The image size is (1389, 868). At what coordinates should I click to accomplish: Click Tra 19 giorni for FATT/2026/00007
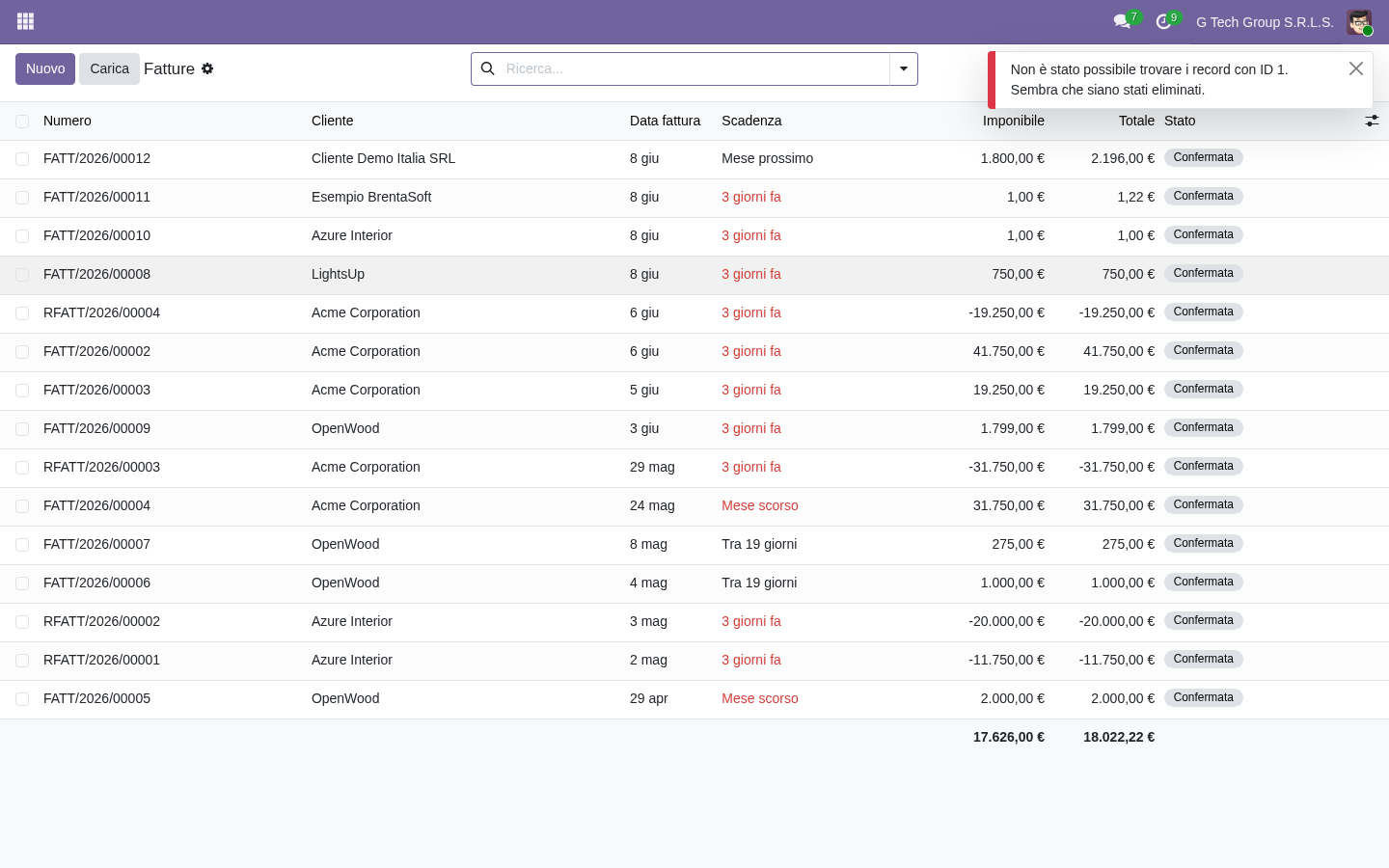(x=759, y=544)
